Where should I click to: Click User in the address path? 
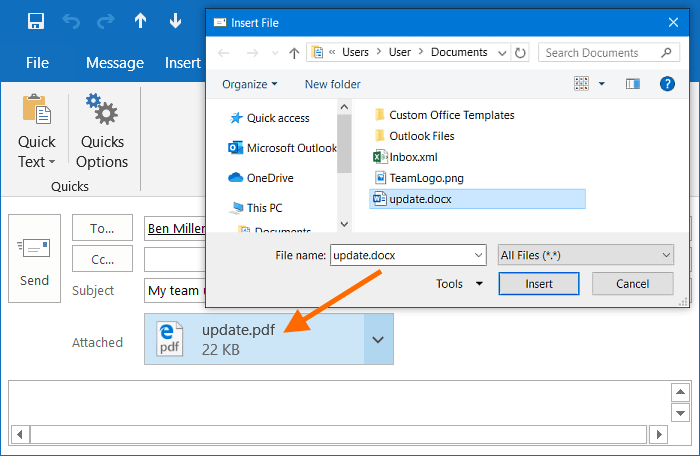tap(400, 52)
